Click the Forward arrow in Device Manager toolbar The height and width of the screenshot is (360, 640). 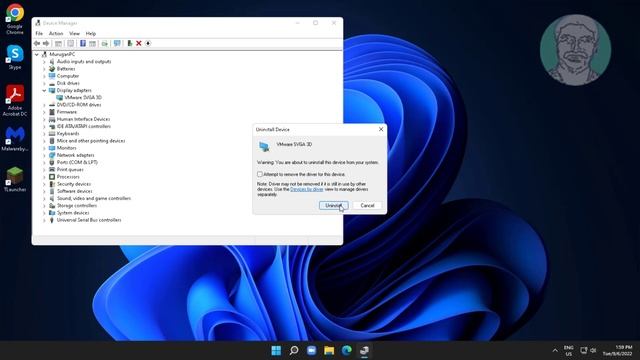tap(46, 43)
